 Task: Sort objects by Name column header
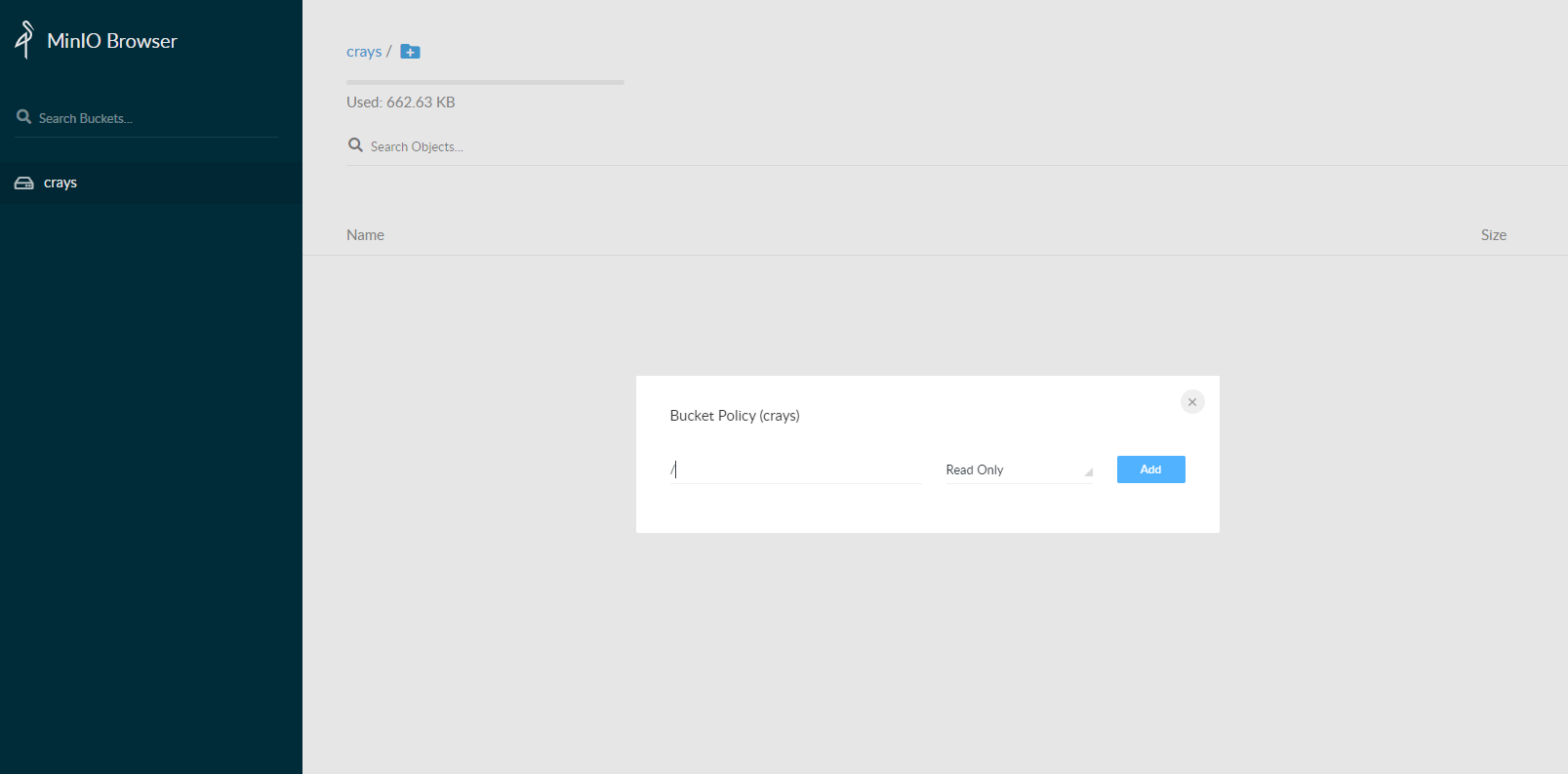pos(365,235)
